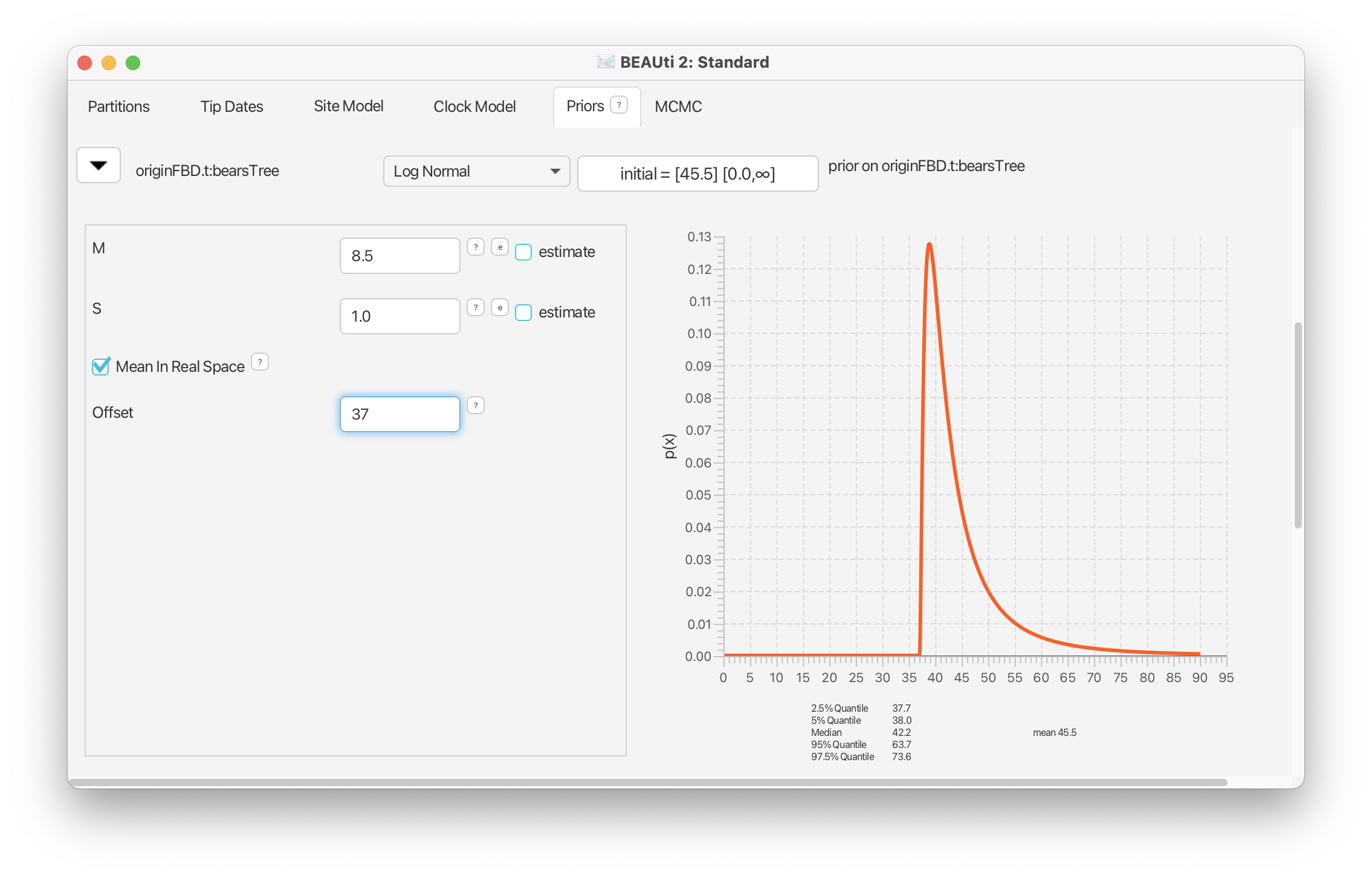Open the Log Normal distribution dropdown

(x=476, y=171)
